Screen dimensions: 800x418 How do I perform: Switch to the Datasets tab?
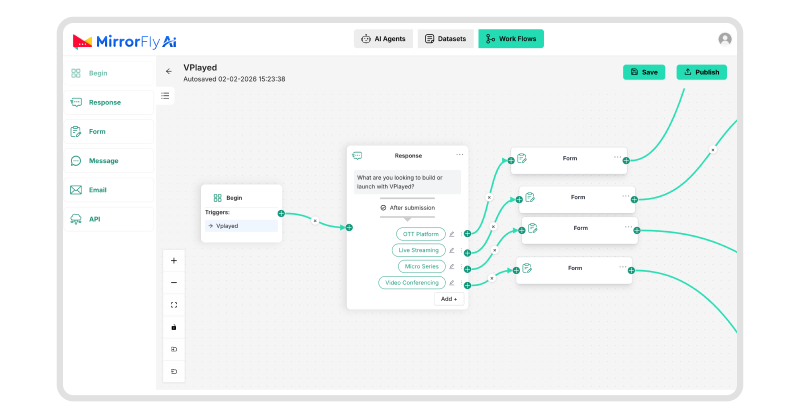(x=445, y=39)
